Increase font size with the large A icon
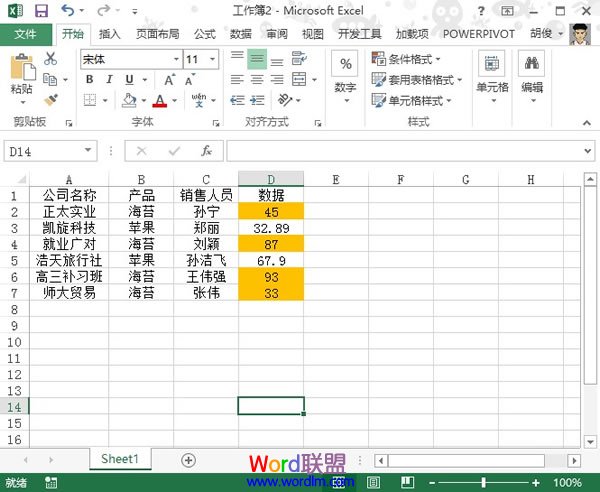The image size is (600, 492). [x=169, y=80]
